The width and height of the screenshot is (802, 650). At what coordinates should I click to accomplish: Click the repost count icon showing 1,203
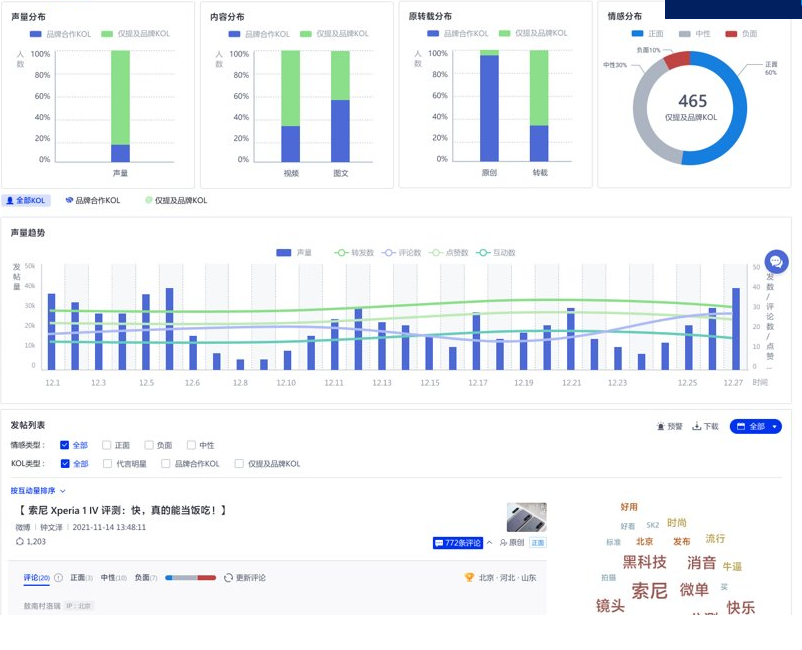pyautogui.click(x=20, y=542)
